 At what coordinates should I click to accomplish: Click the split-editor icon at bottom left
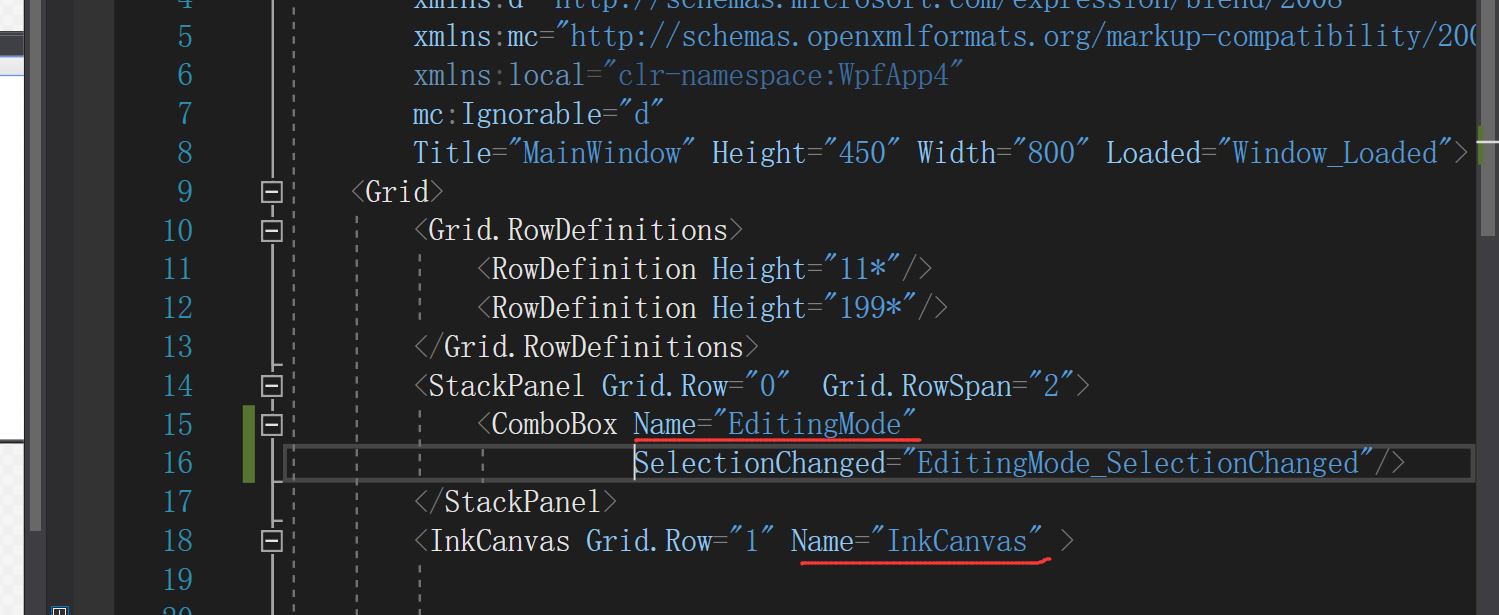pos(59,608)
